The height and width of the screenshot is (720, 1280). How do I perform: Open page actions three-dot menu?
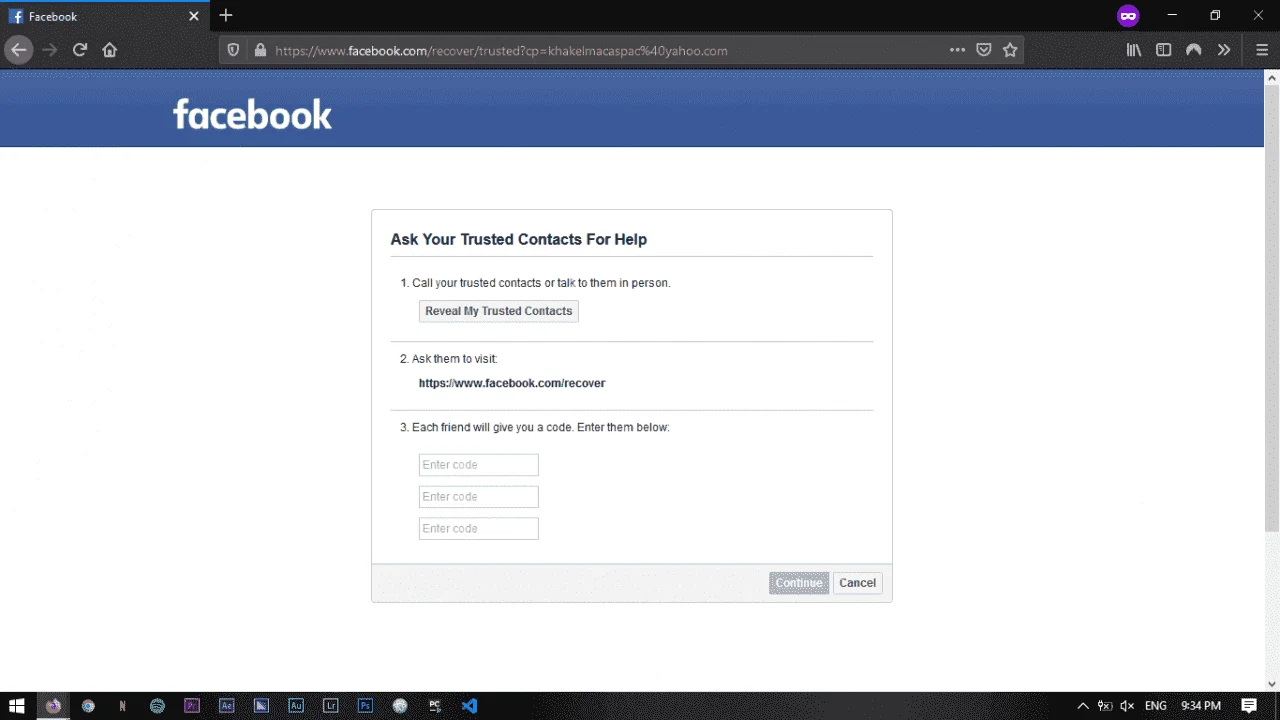click(x=957, y=50)
